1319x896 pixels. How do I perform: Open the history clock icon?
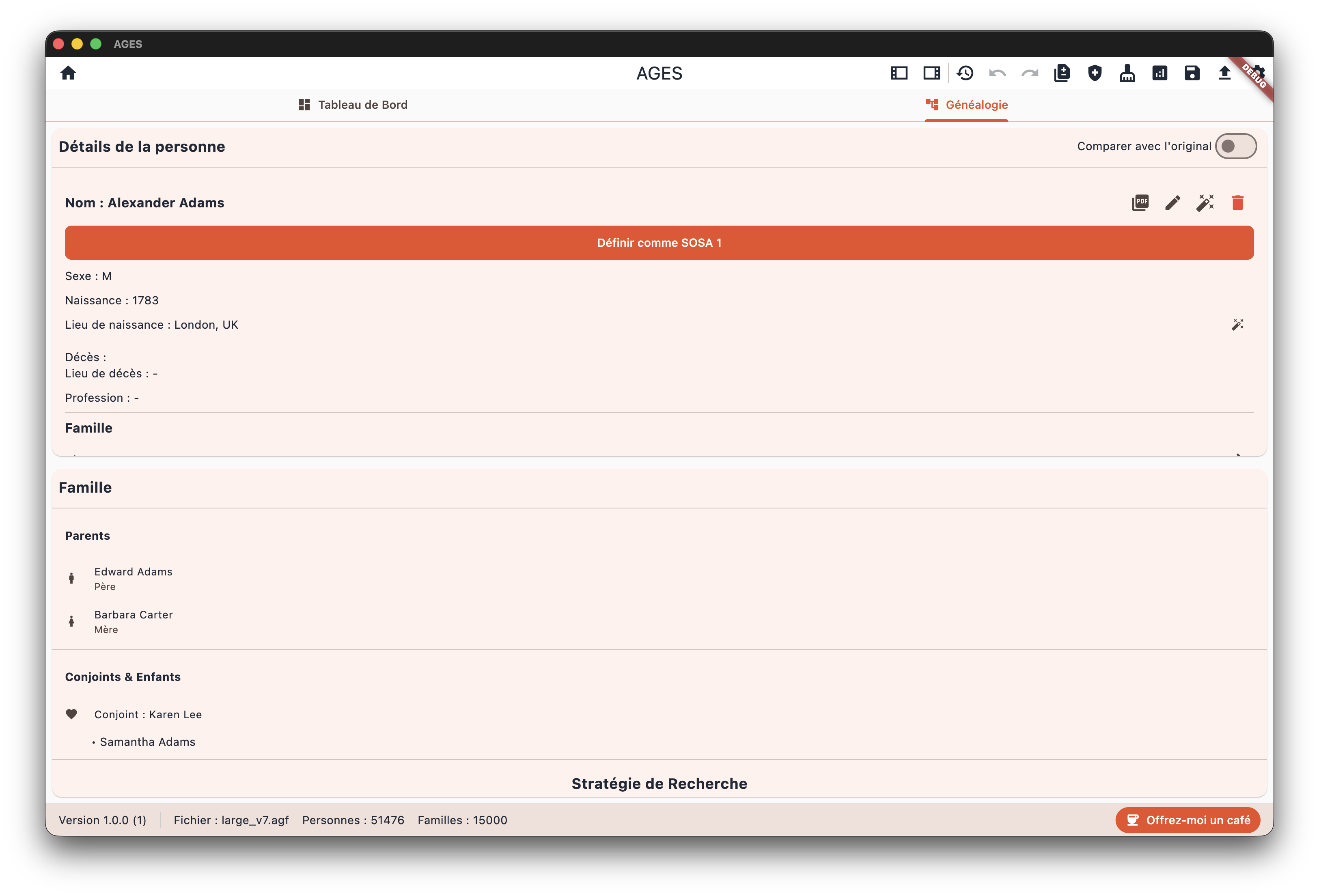coord(965,73)
